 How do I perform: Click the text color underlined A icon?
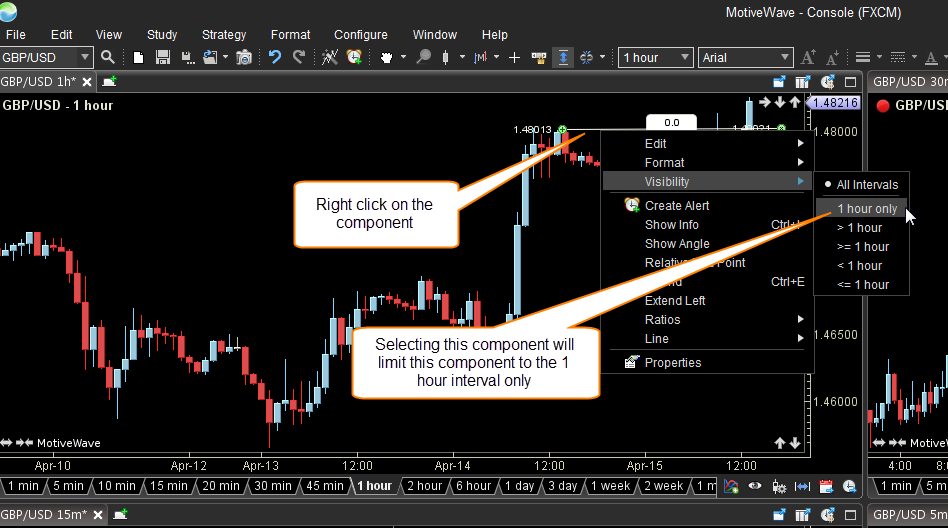932,58
